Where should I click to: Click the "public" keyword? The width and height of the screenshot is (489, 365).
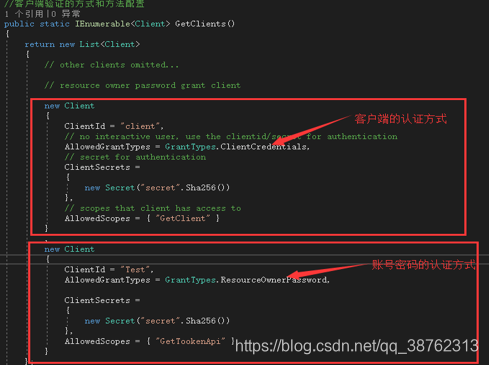point(19,24)
